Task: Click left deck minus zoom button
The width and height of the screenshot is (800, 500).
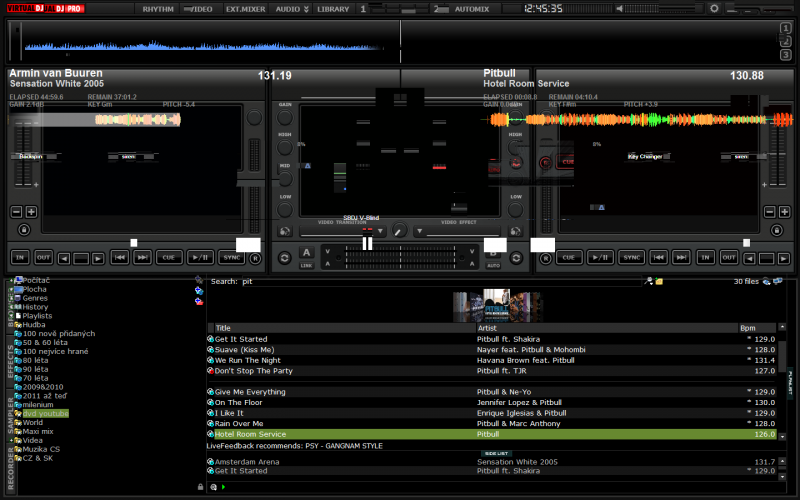Action: (x=16, y=212)
